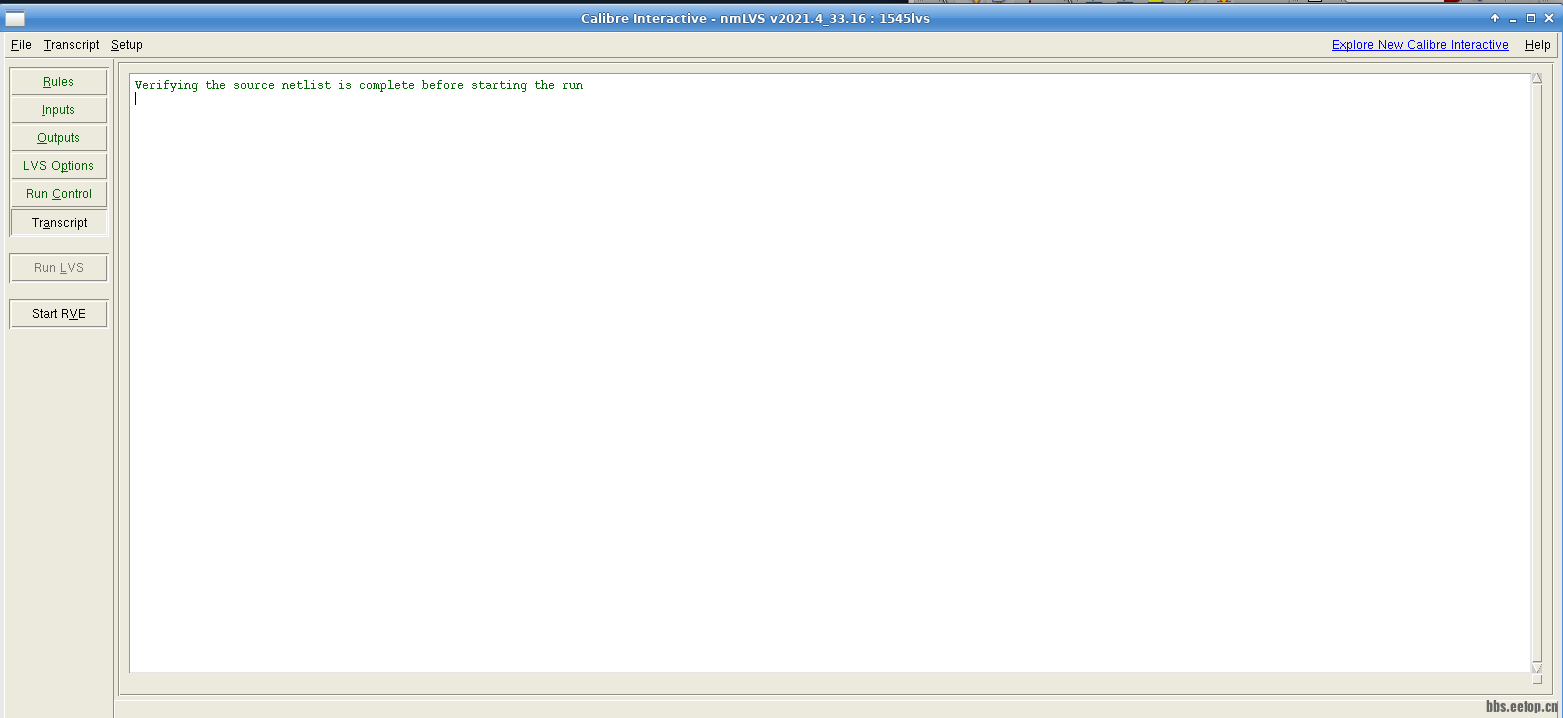Open the LVS Options panel
The height and width of the screenshot is (718, 1563).
[x=59, y=166]
